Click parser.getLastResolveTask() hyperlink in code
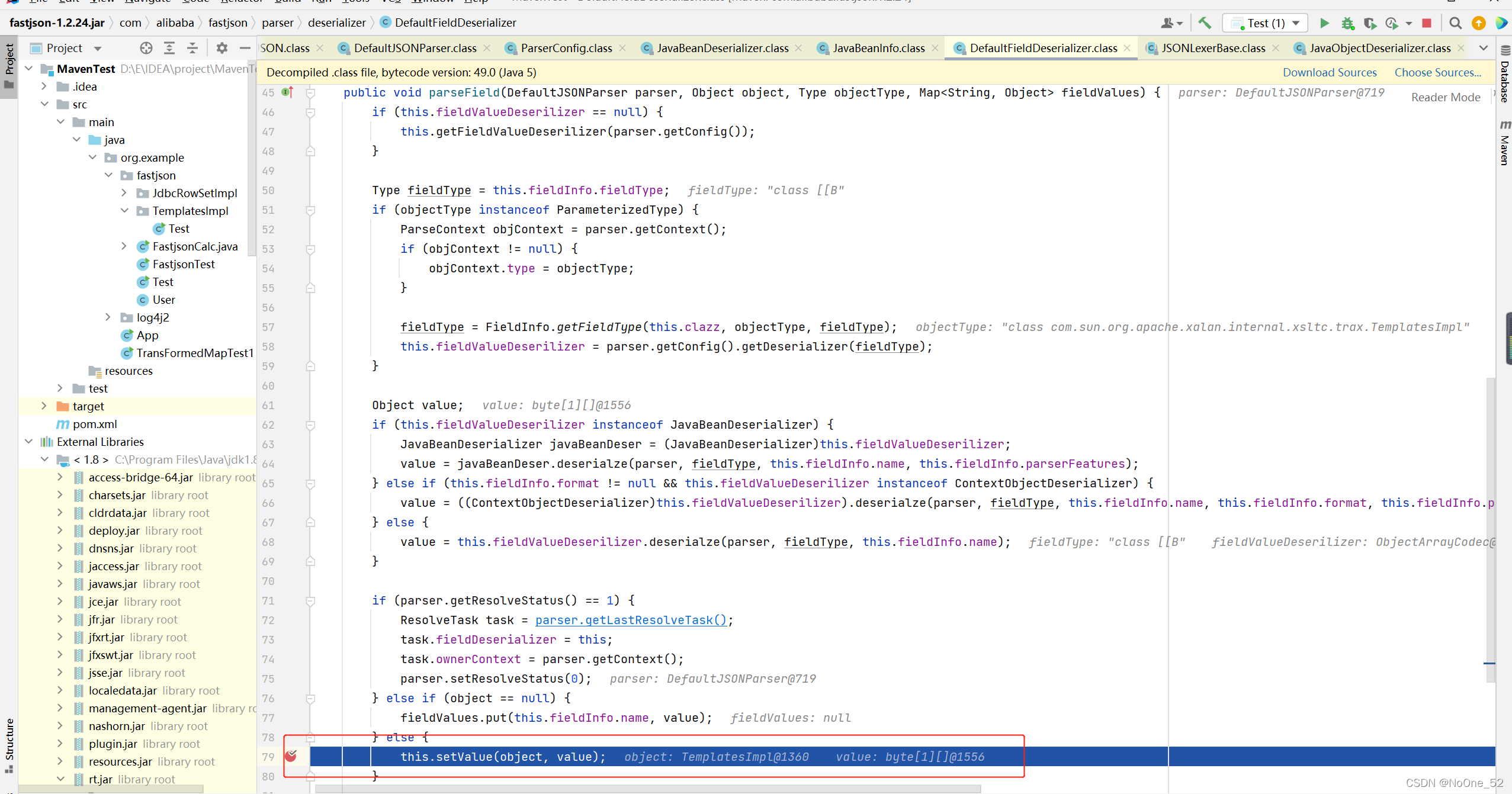Screen dimensions: 1512x794 630,620
